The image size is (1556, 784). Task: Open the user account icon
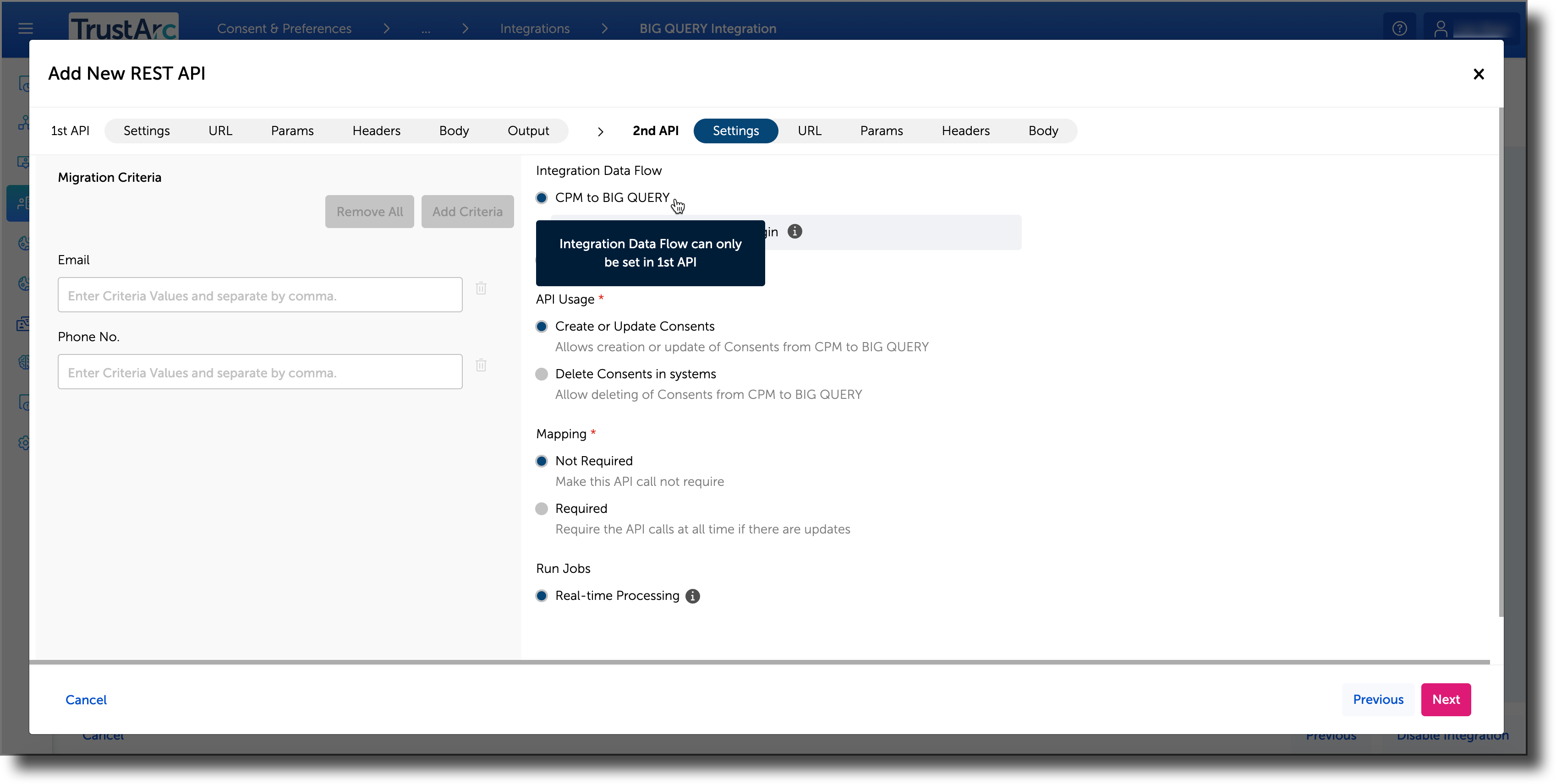tap(1441, 28)
